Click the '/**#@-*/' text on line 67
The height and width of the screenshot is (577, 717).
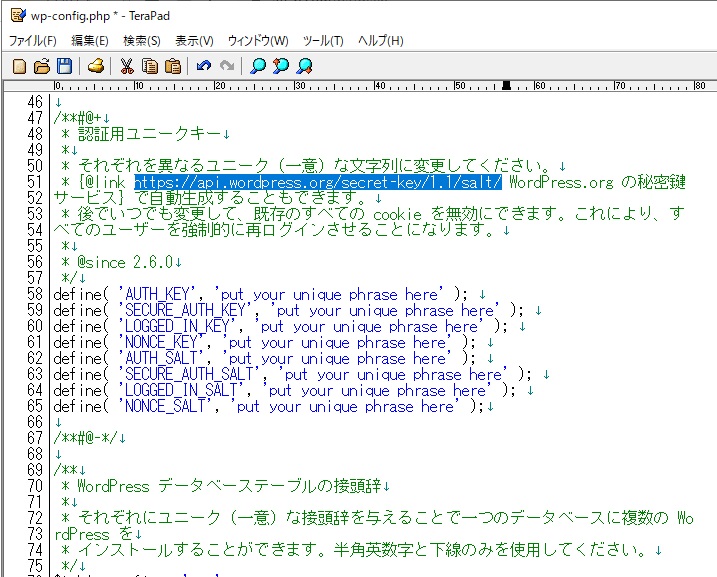point(86,438)
